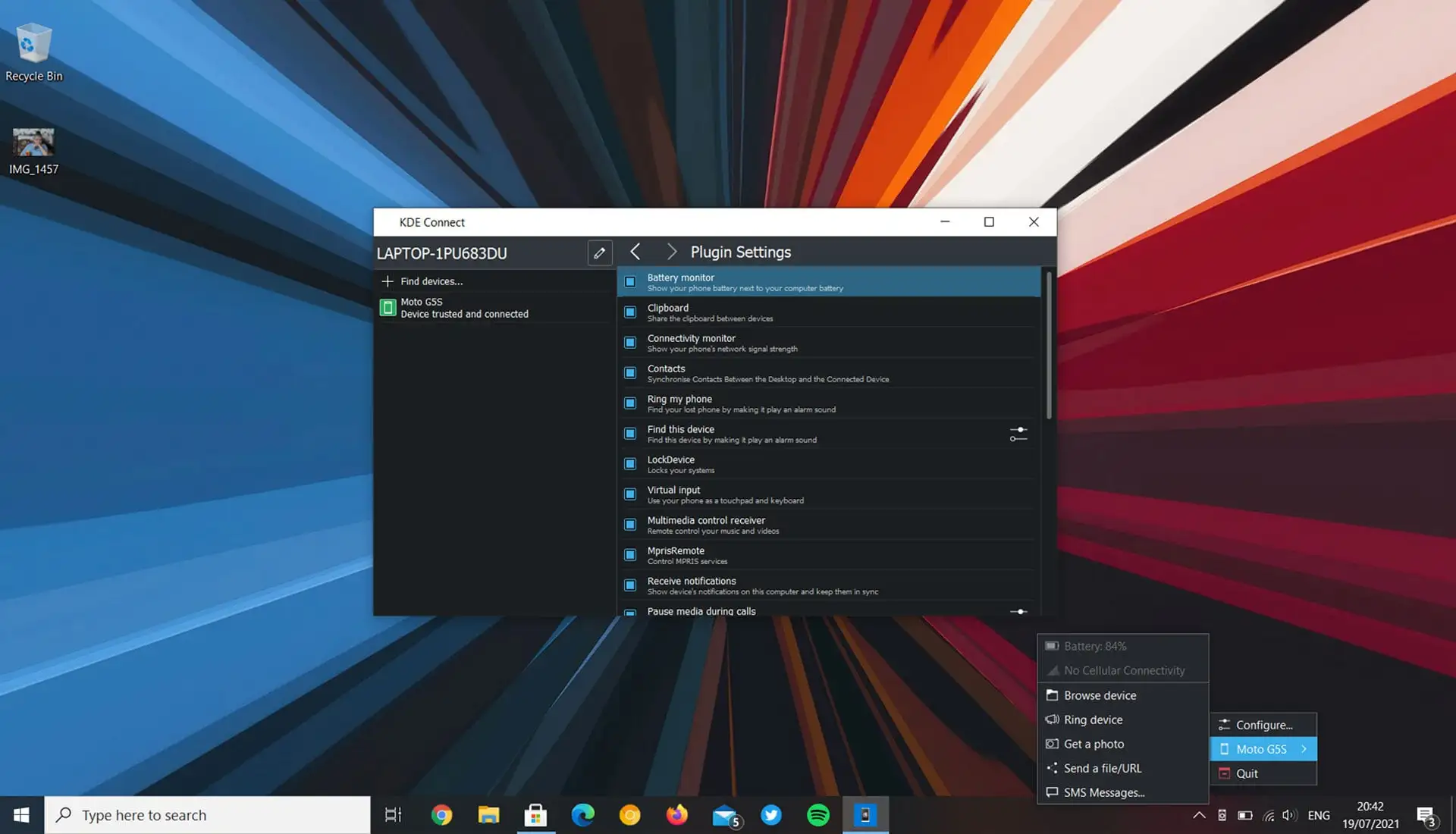Open Find this device plugin settings slider
Viewport: 1456px width, 834px height.
[1018, 434]
